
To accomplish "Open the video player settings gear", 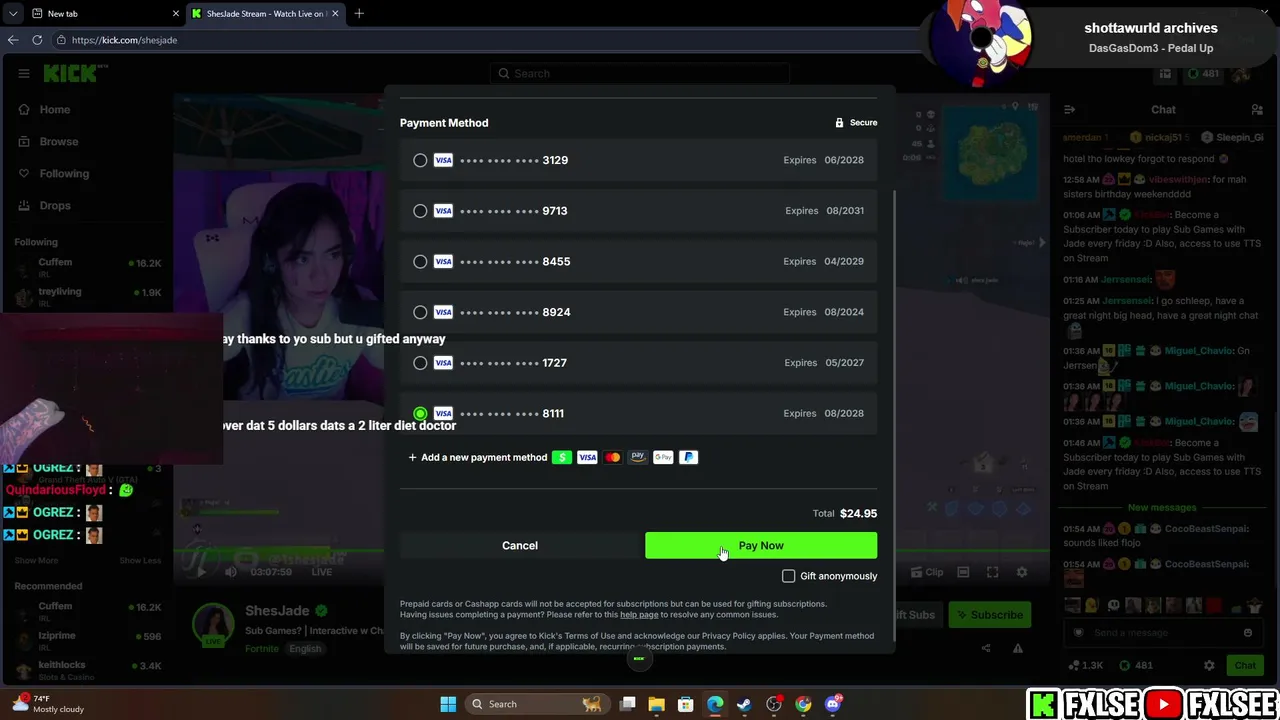I will pyautogui.click(x=1021, y=572).
